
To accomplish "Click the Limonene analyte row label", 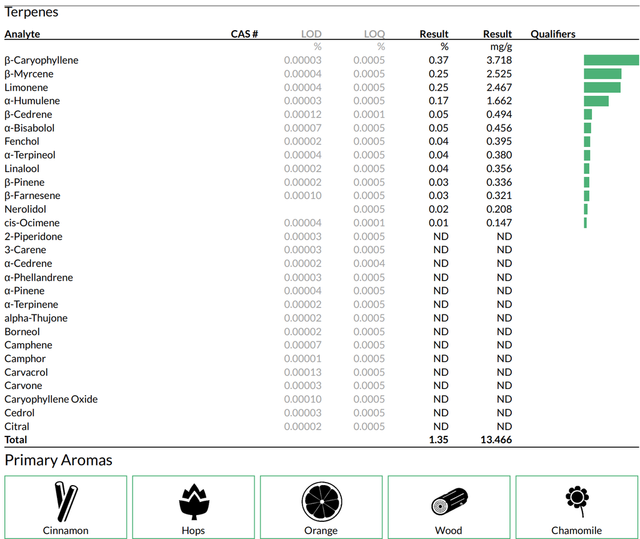I will pyautogui.click(x=26, y=87).
